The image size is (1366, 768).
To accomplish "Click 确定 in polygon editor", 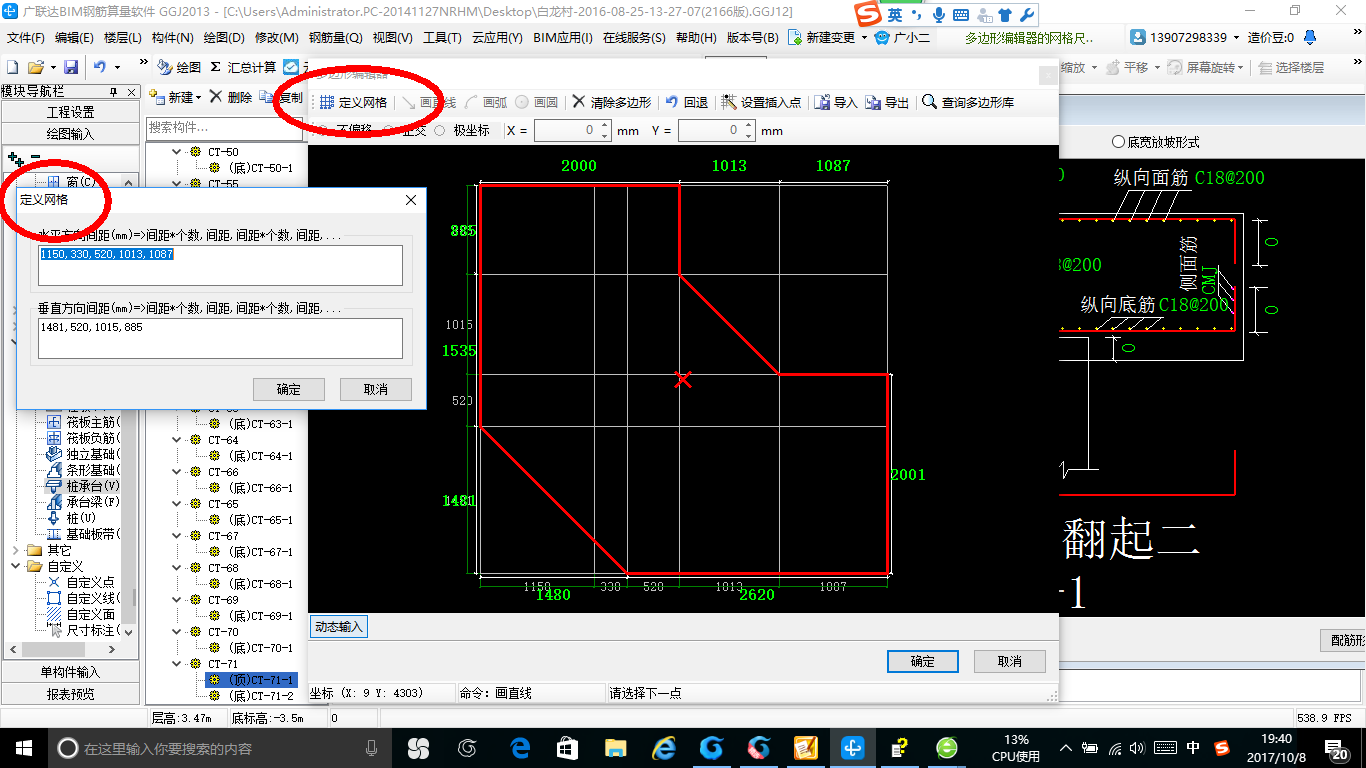I will click(922, 661).
